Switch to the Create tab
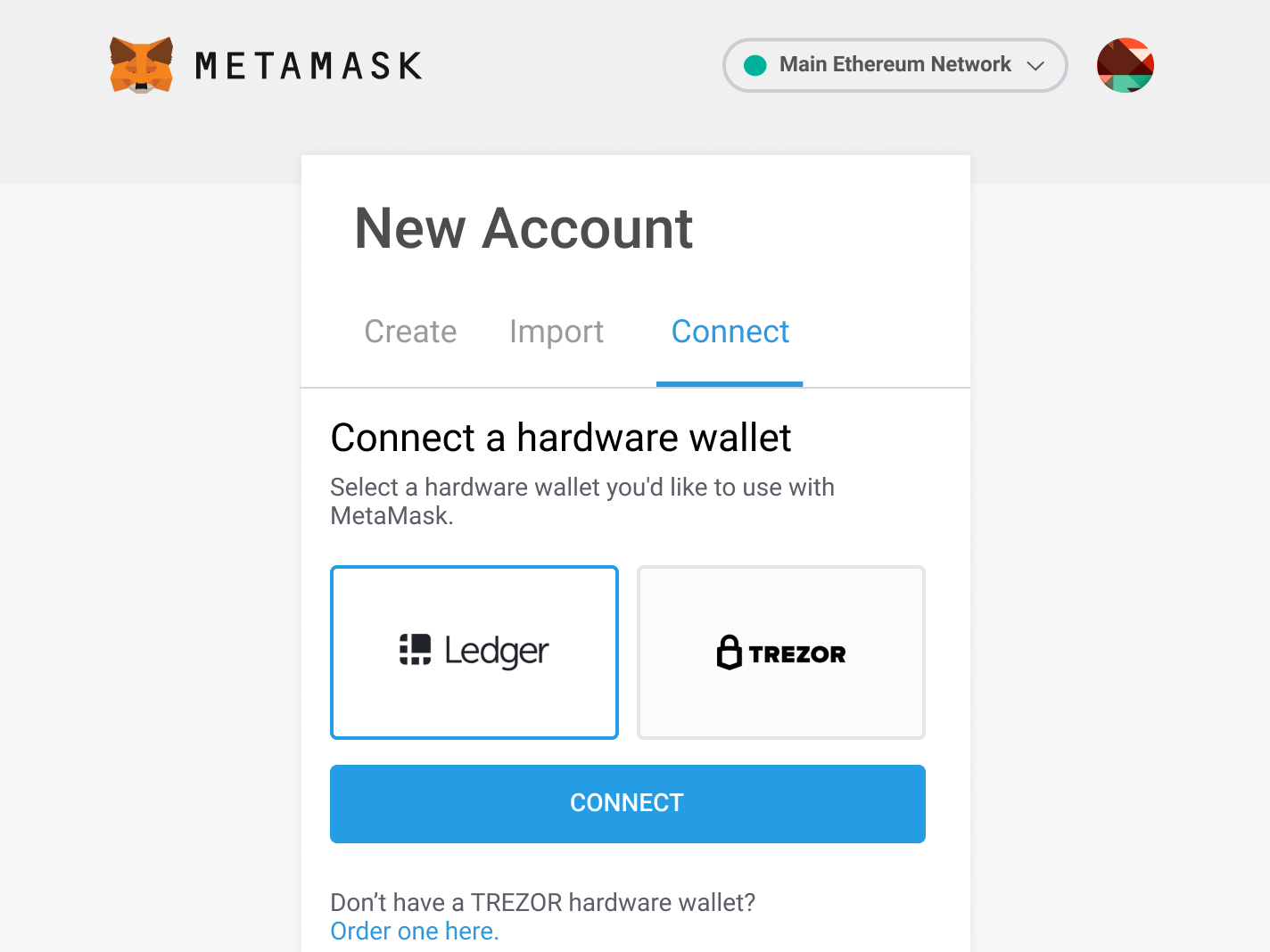1270x952 pixels. (410, 332)
